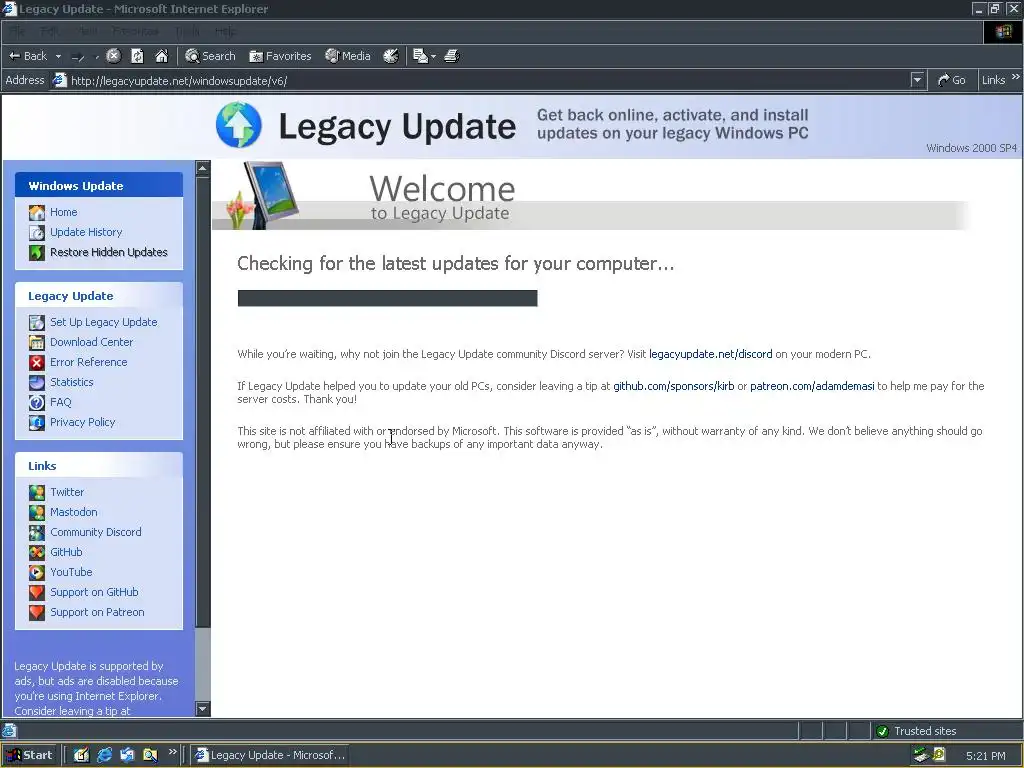Open the FAQ link
The image size is (1024, 768).
tap(61, 402)
